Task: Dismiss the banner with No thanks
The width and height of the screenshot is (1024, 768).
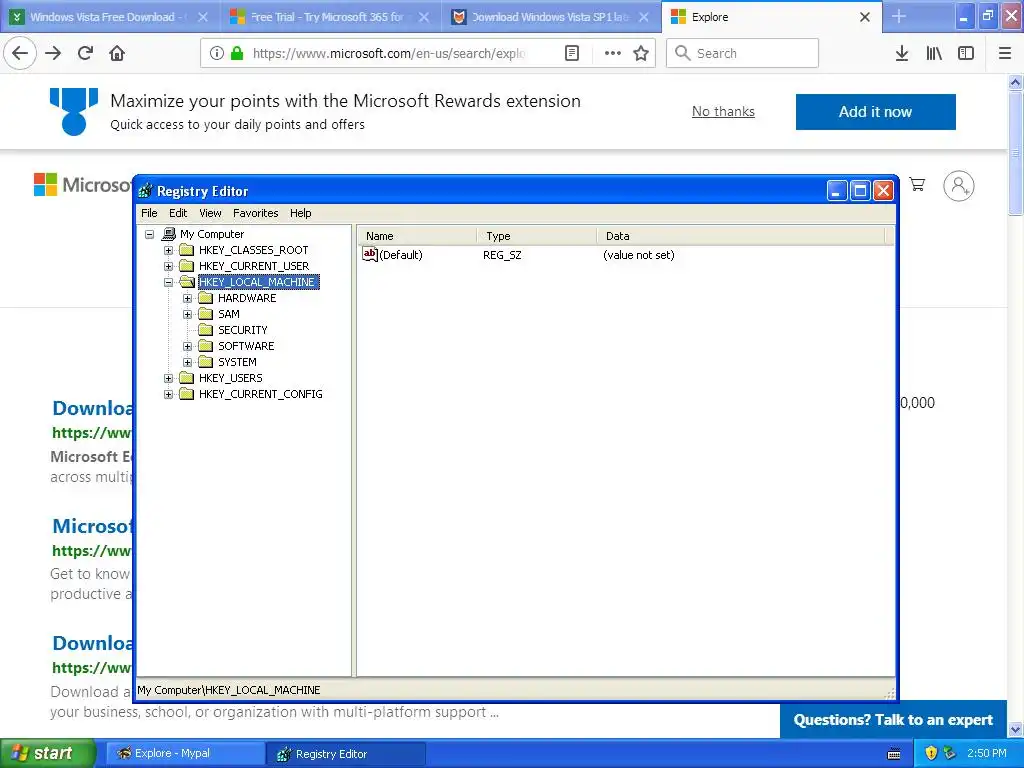Action: tap(723, 112)
